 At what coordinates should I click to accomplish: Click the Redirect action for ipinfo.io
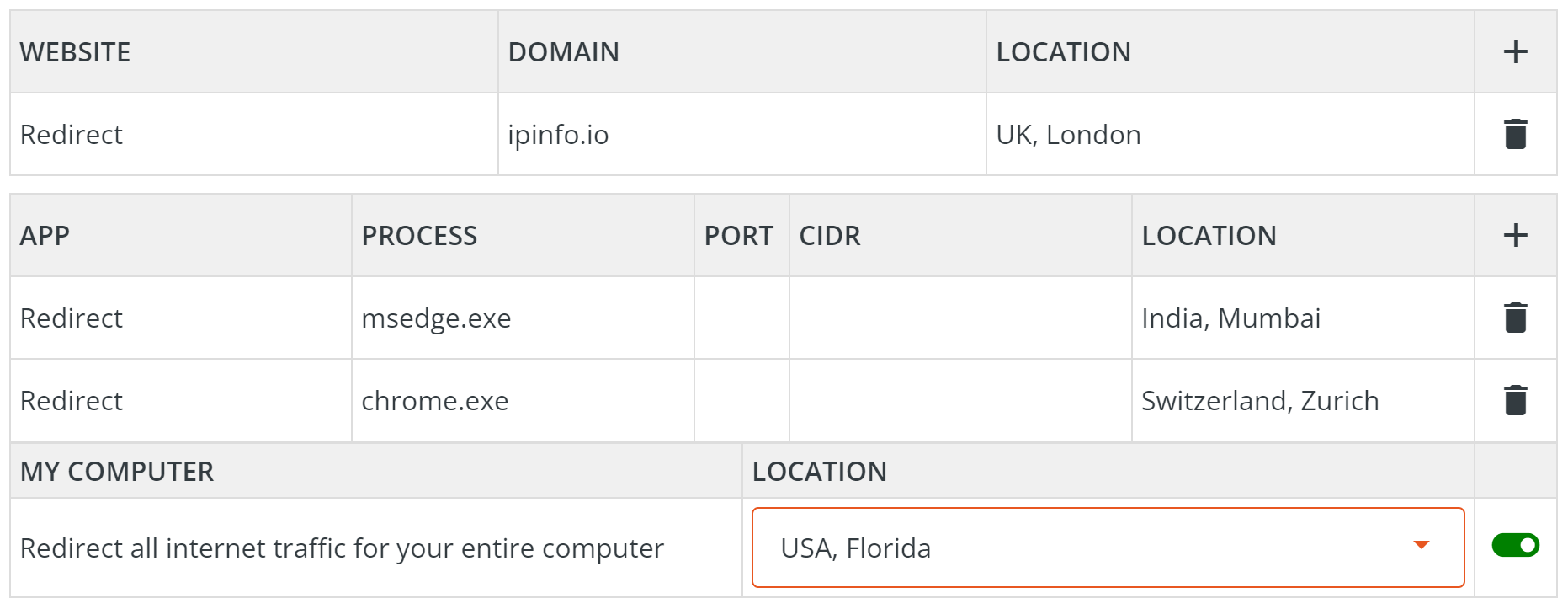(x=72, y=134)
